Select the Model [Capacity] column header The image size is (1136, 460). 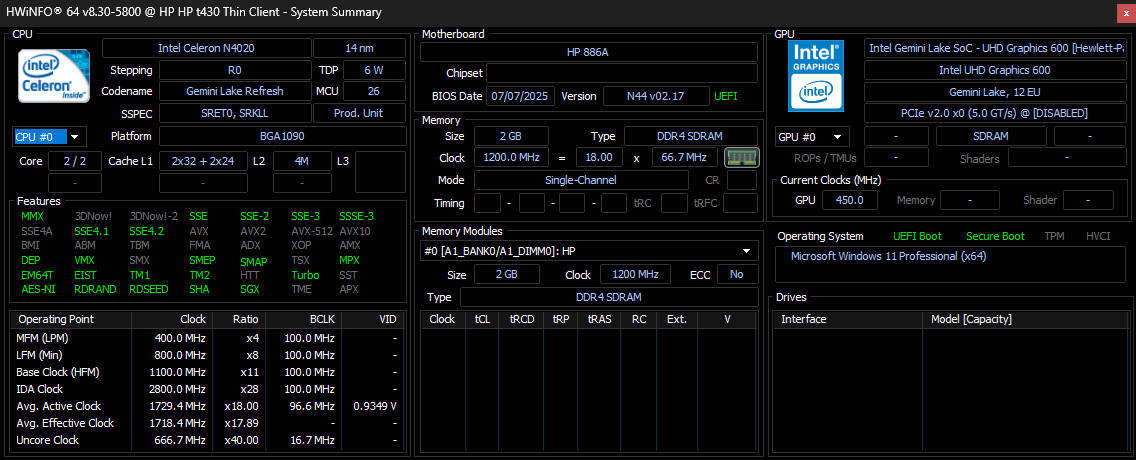pos(972,319)
